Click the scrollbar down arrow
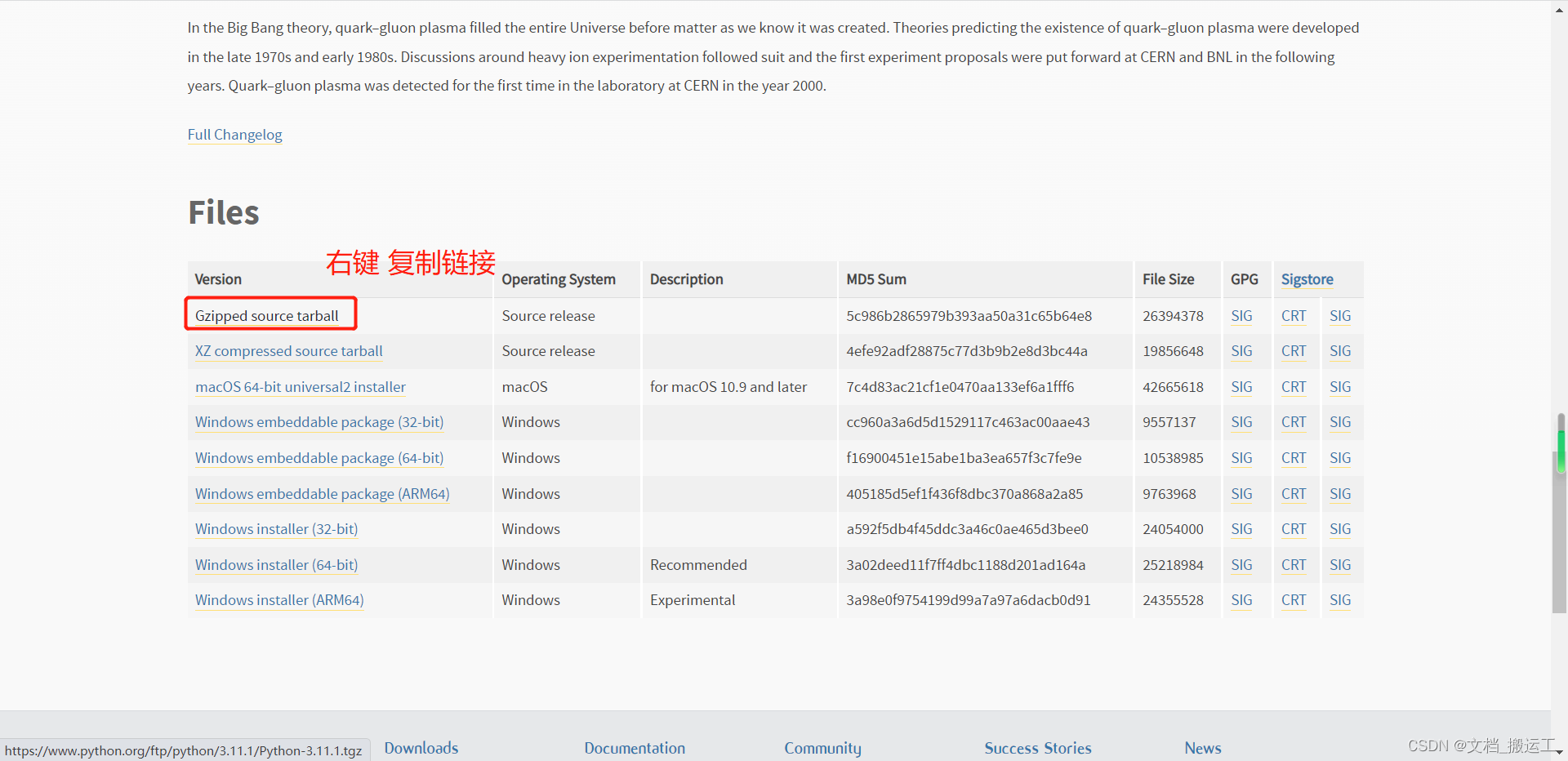This screenshot has height=761, width=1568. [1561, 752]
